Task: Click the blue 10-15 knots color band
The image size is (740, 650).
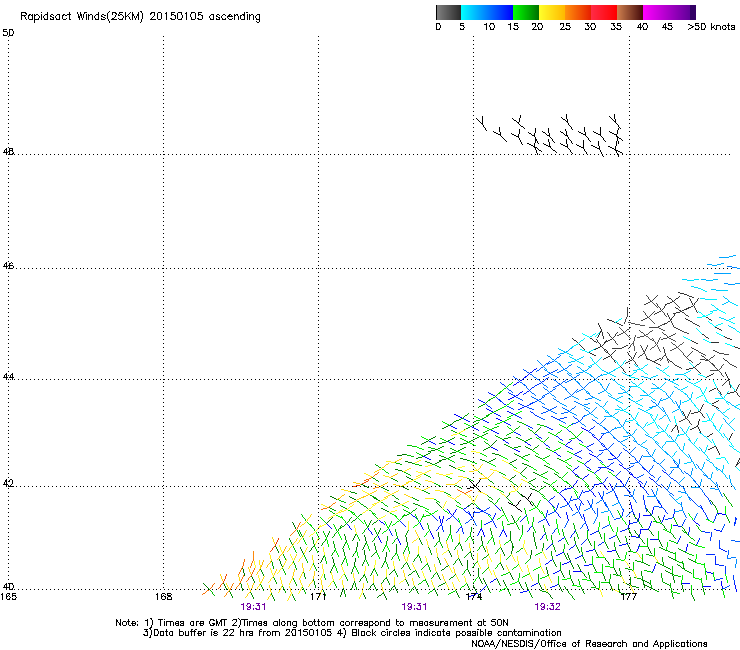Action: (x=500, y=12)
